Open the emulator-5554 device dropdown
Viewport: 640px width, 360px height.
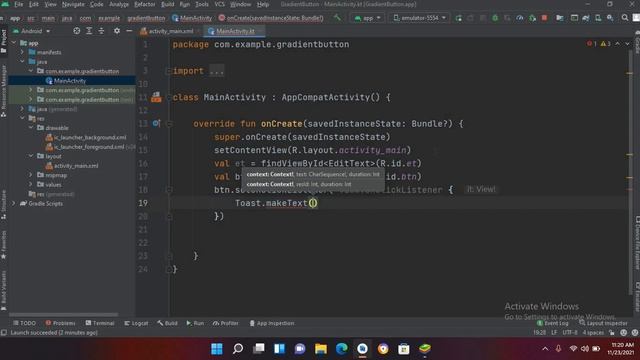coord(419,18)
